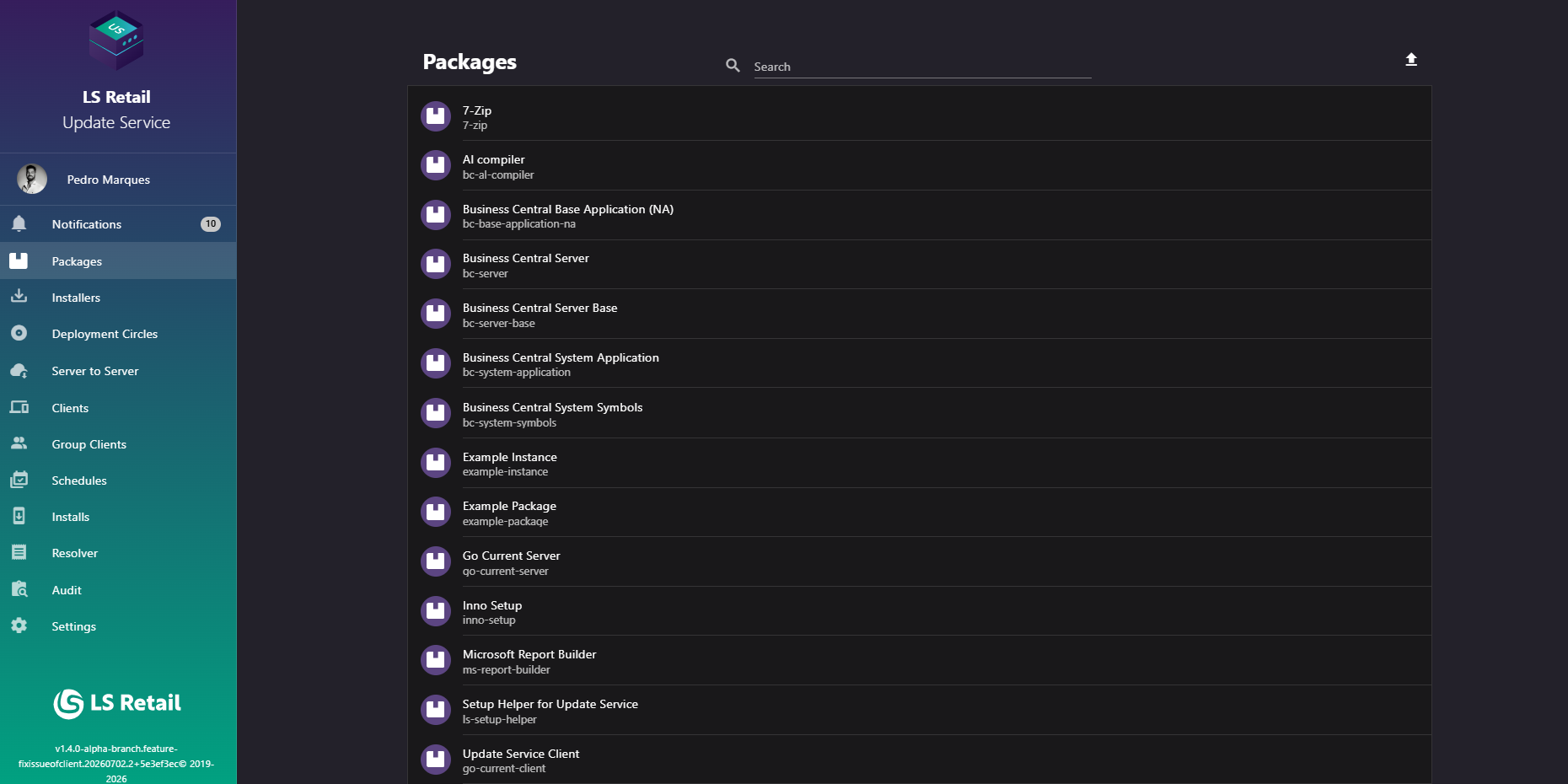This screenshot has height=784, width=1568.
Task: Click the bc-al-compiler identifier text
Action: coord(497,175)
